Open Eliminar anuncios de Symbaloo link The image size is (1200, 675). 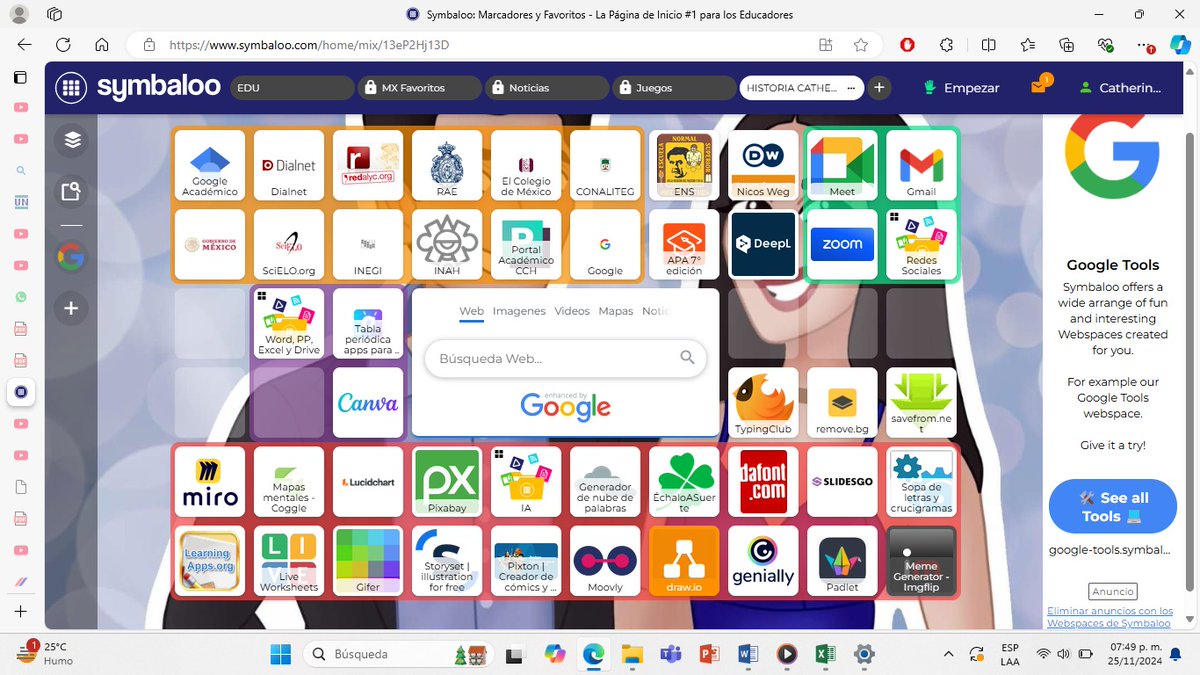coord(1110,617)
